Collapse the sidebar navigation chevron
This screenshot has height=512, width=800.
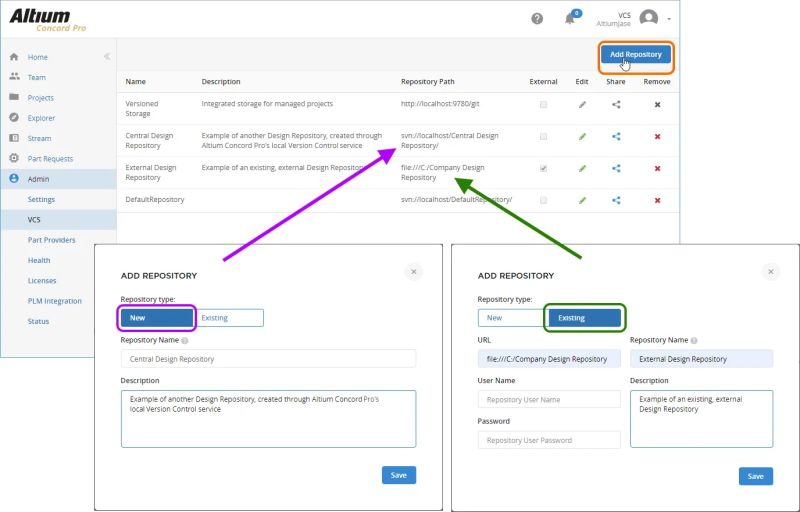click(x=107, y=56)
